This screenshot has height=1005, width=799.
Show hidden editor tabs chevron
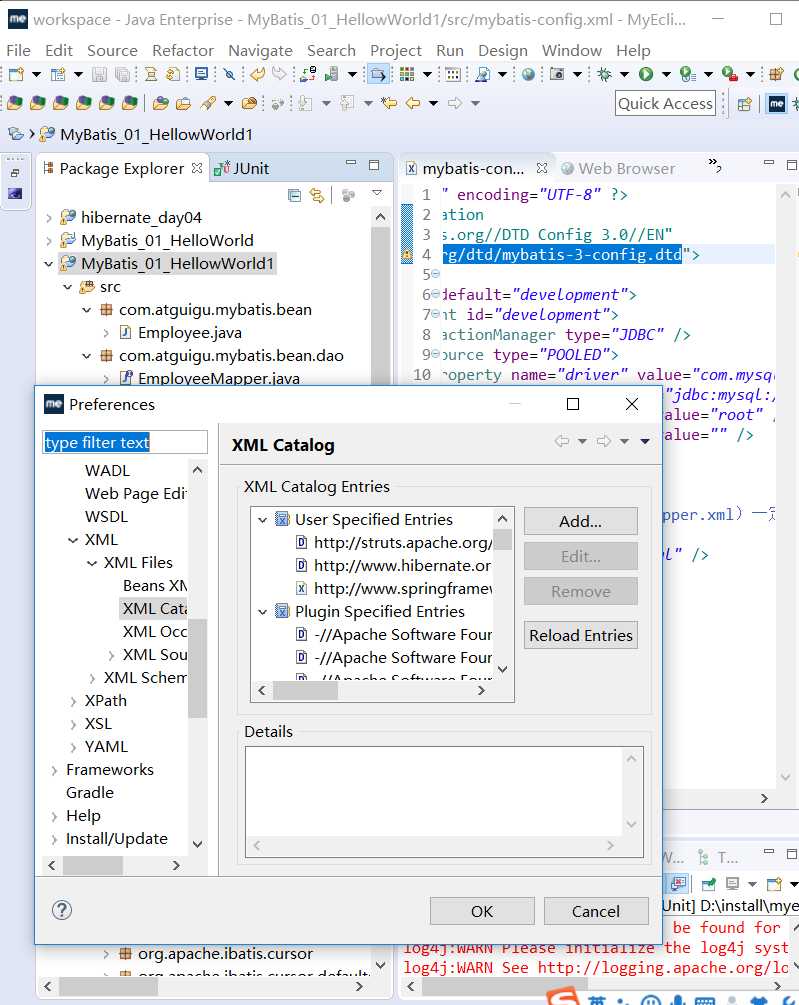click(714, 165)
